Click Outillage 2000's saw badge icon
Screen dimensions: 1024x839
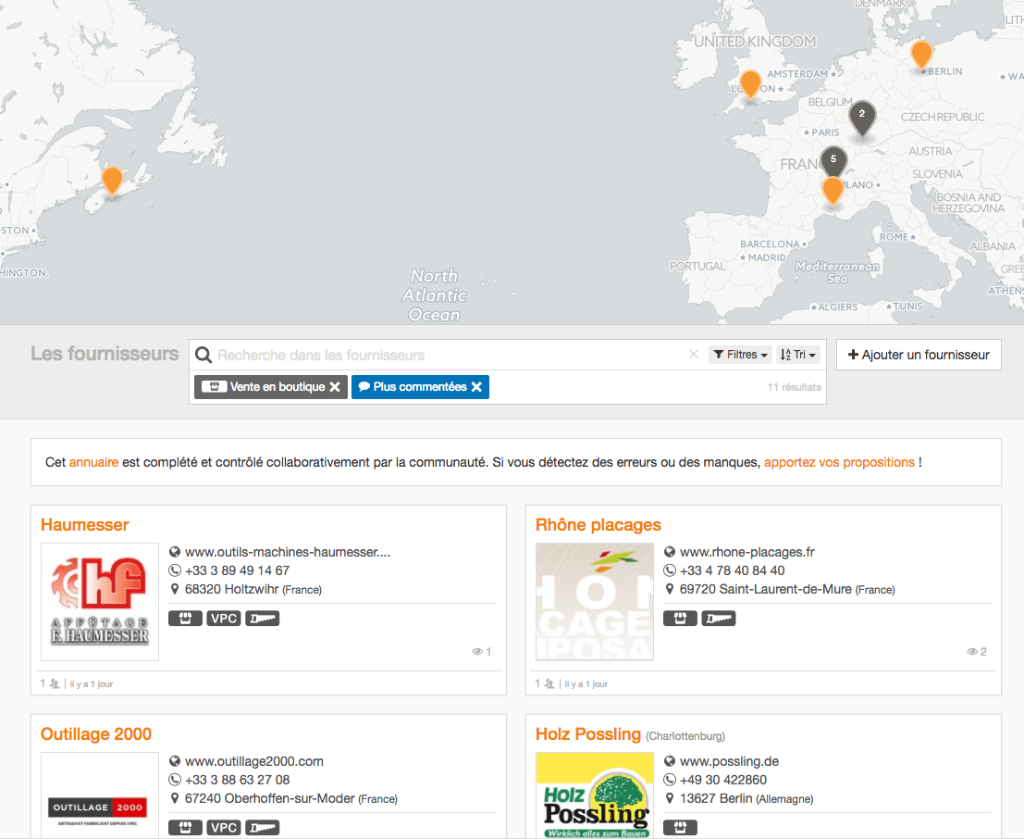pos(263,827)
